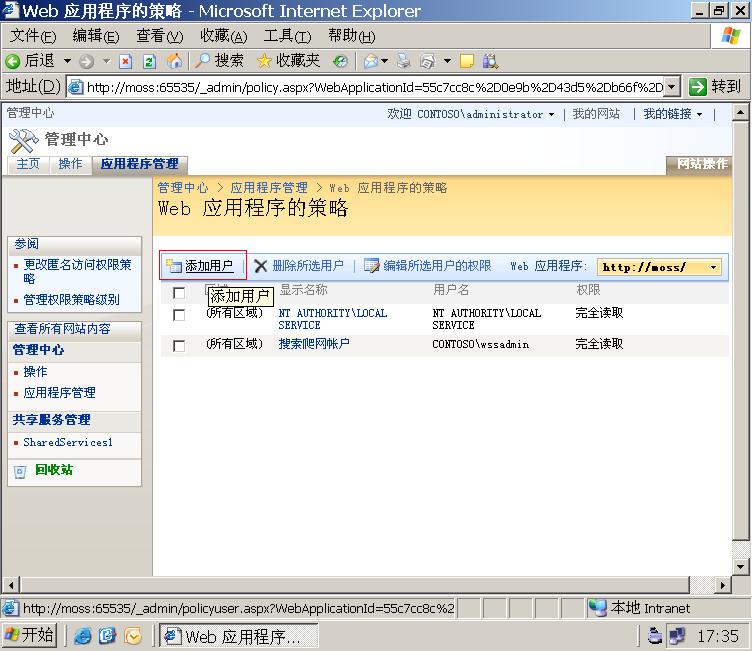Open the SharedServices1 link
This screenshot has height=651, width=752.
pyautogui.click(x=68, y=442)
